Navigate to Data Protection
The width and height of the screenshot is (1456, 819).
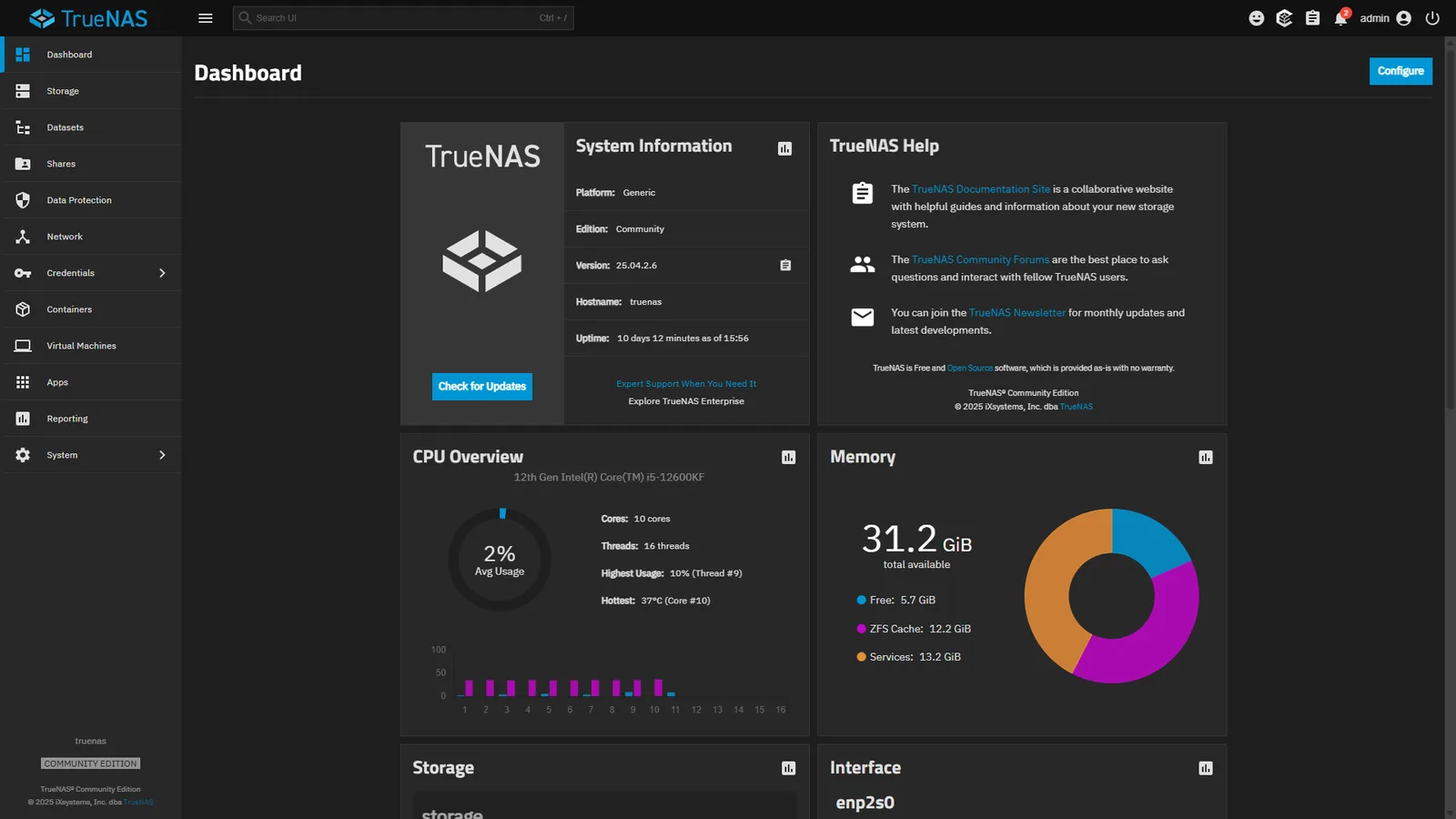pos(91,200)
